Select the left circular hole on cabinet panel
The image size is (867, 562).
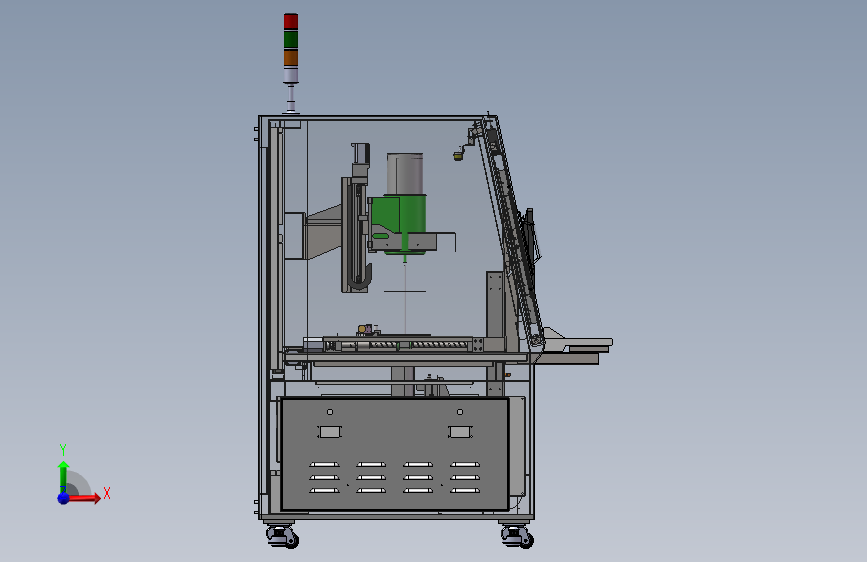[x=330, y=412]
